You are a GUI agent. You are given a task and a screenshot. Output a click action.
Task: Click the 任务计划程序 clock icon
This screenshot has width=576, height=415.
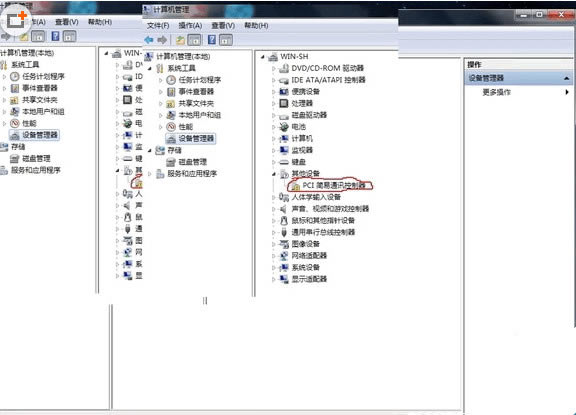171,80
